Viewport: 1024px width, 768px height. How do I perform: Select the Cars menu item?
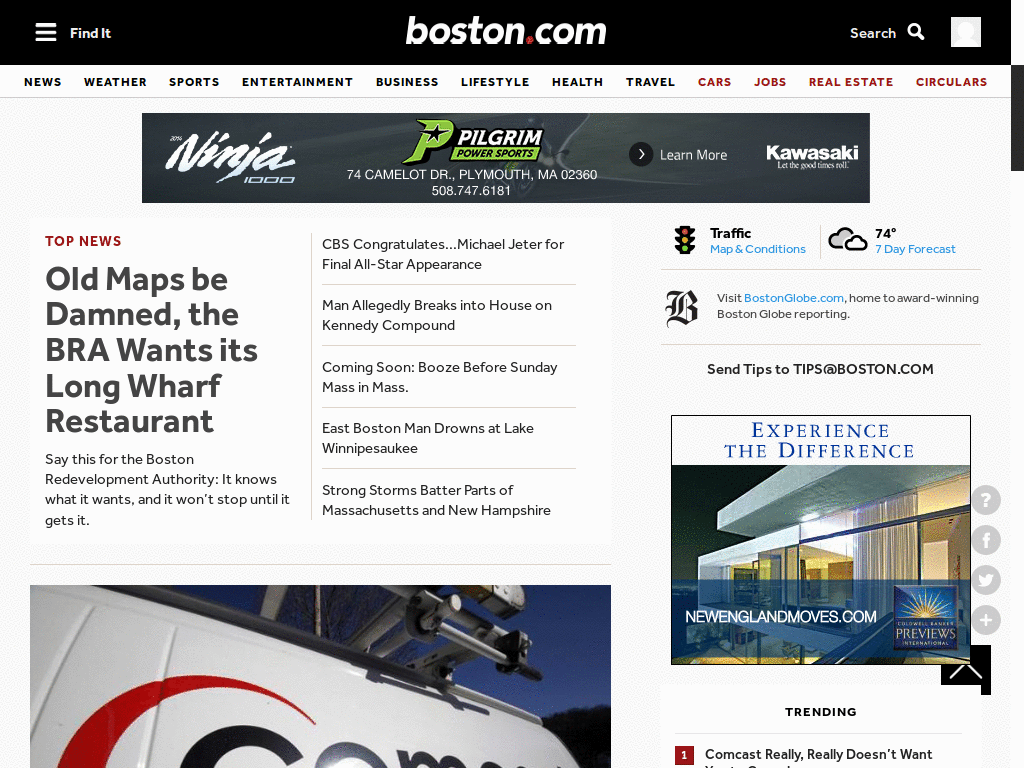714,82
